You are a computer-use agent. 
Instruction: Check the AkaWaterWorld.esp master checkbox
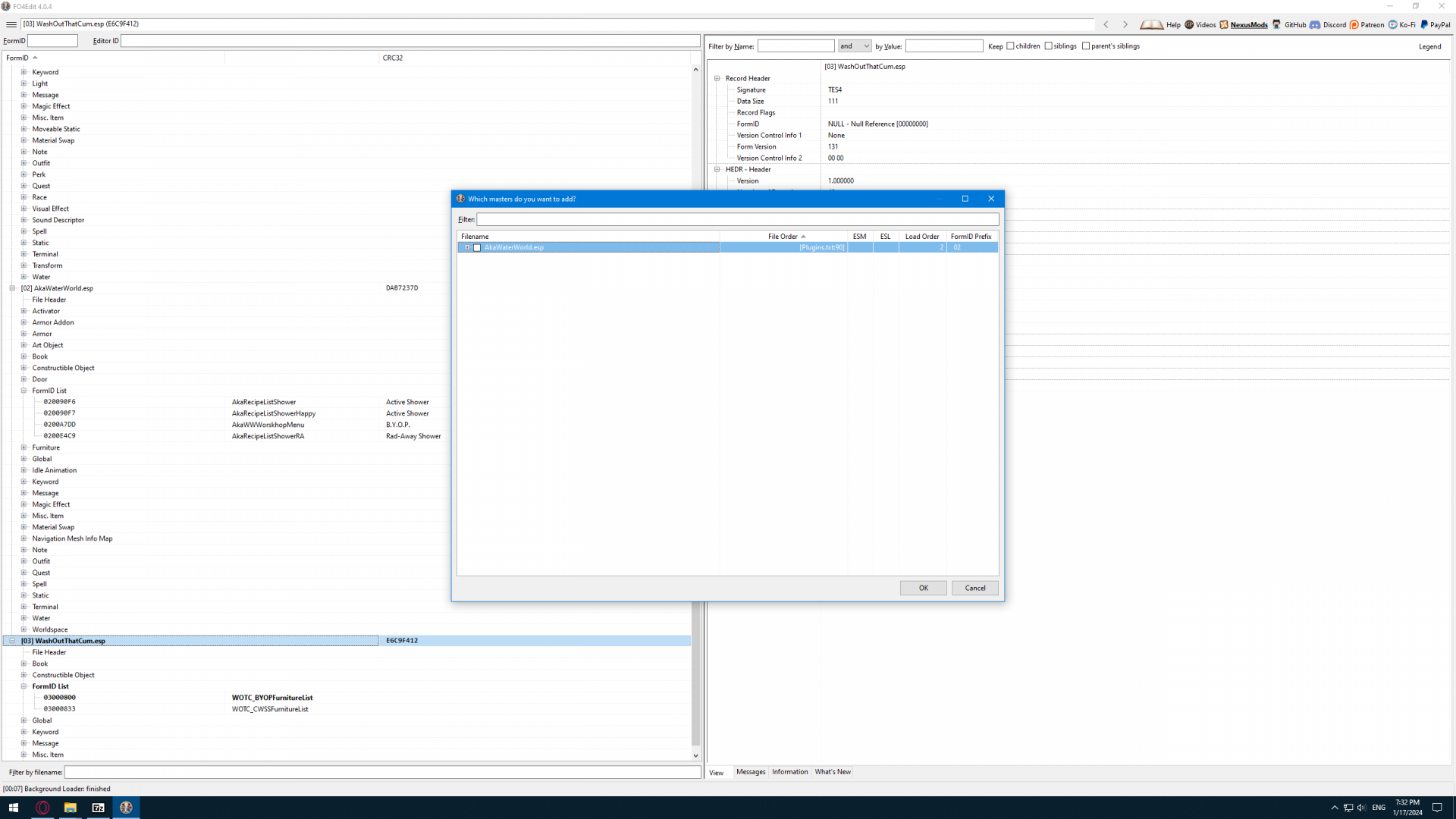pos(477,248)
